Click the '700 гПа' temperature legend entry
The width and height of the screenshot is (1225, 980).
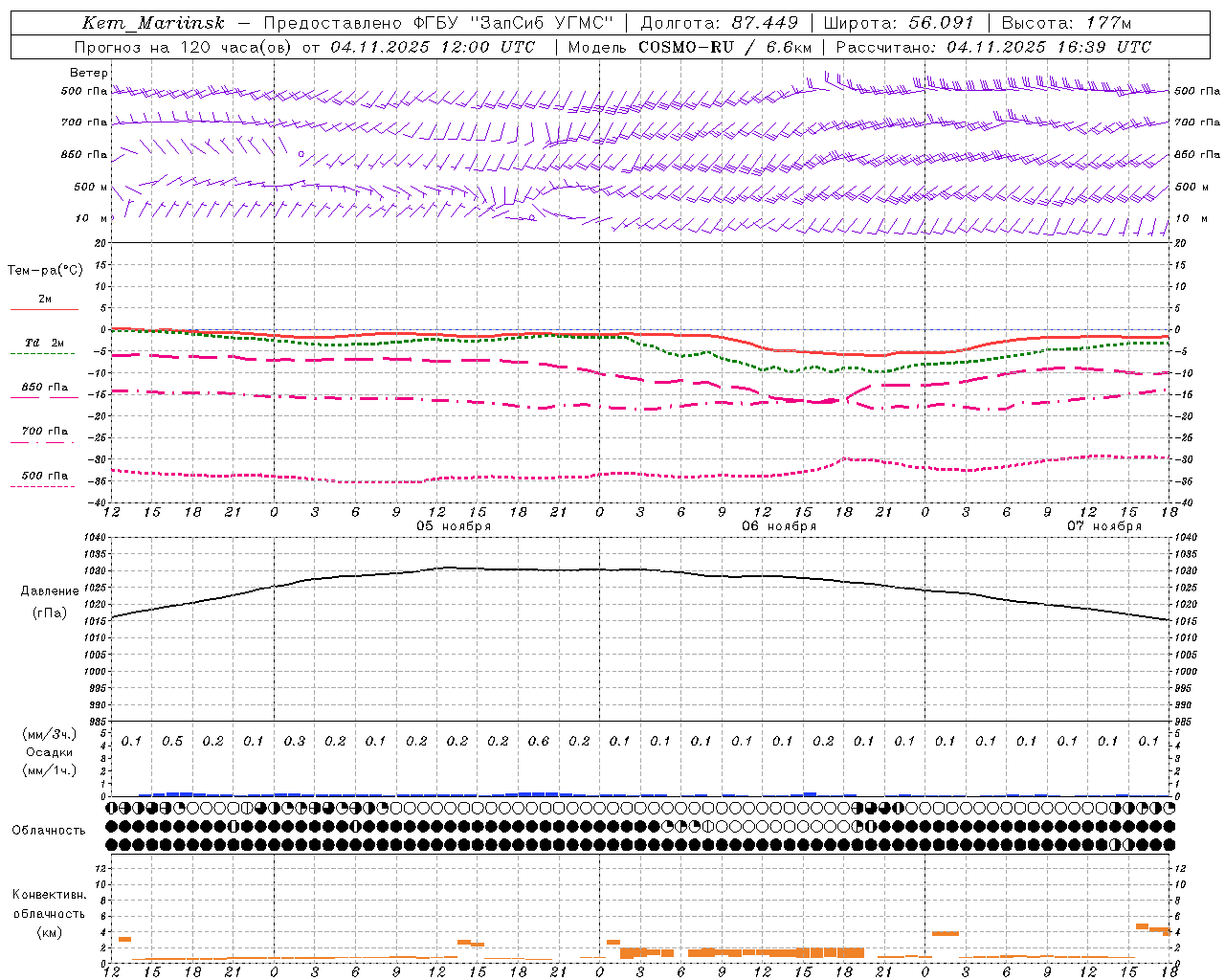(x=45, y=432)
